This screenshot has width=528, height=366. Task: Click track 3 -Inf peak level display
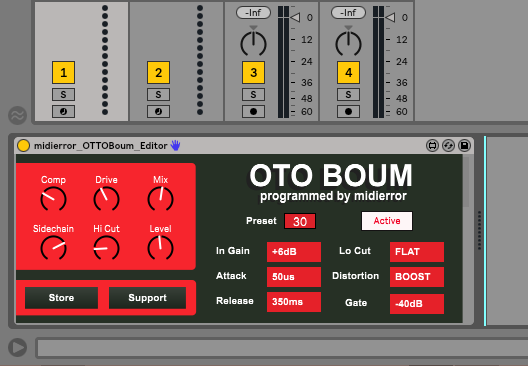click(253, 13)
